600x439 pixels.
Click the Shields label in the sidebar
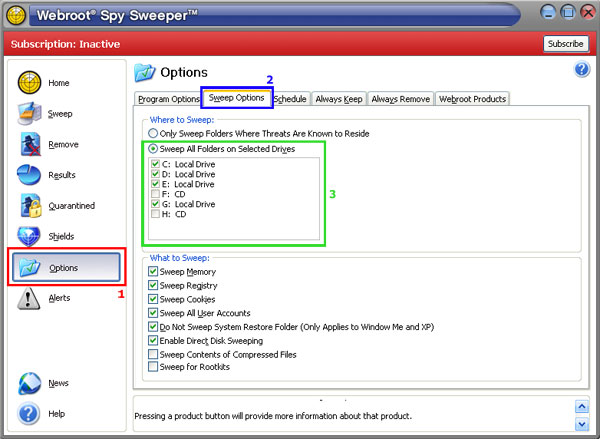(61, 237)
